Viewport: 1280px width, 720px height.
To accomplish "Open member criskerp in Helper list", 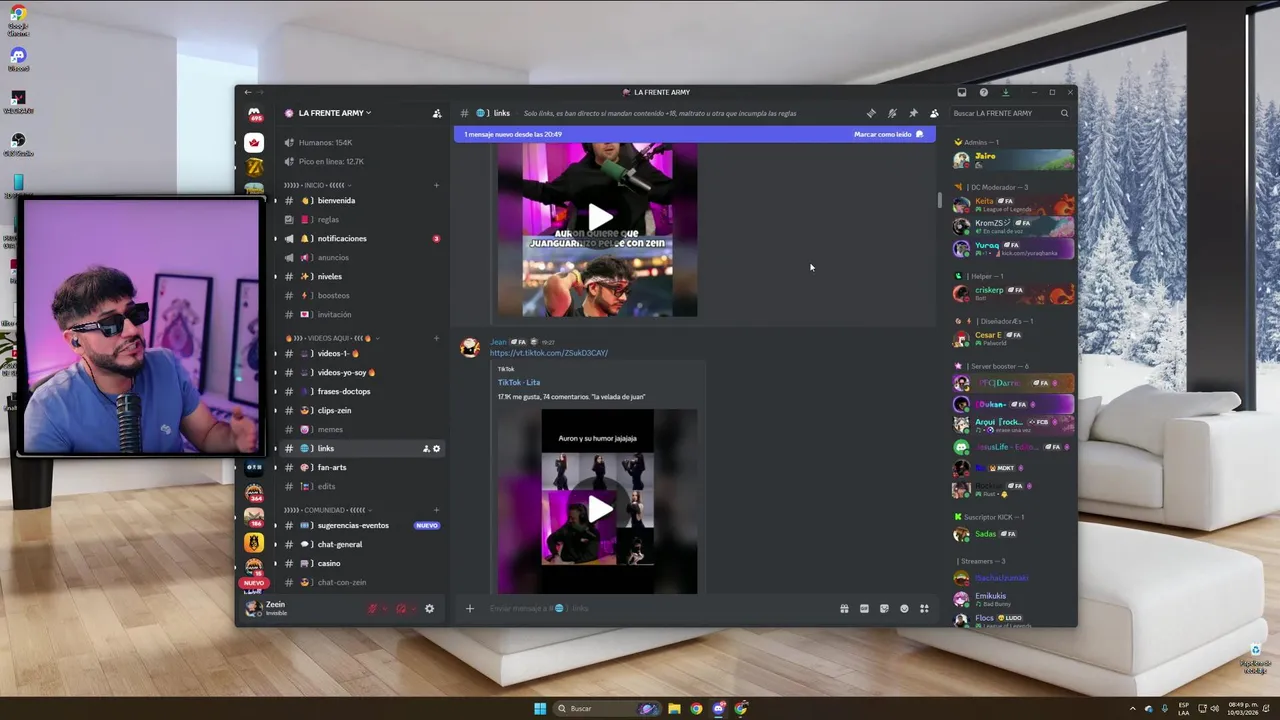I will [x=1014, y=293].
